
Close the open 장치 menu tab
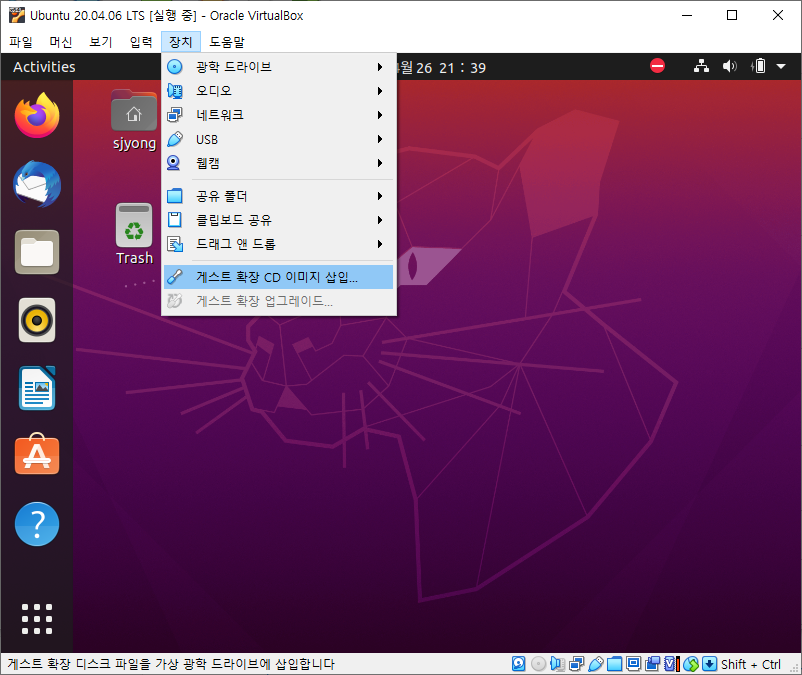point(181,41)
